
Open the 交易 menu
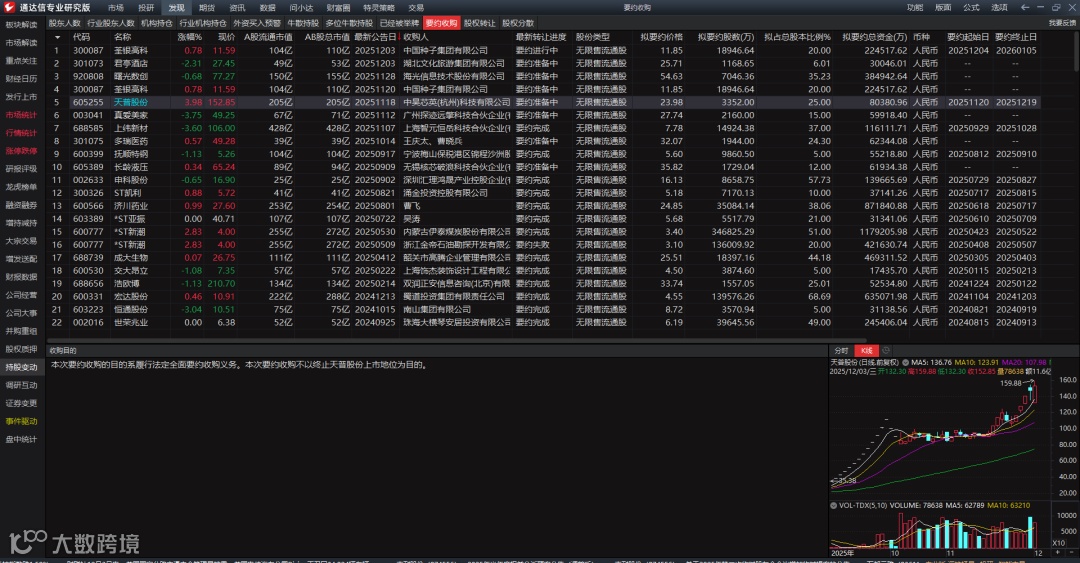tap(416, 8)
